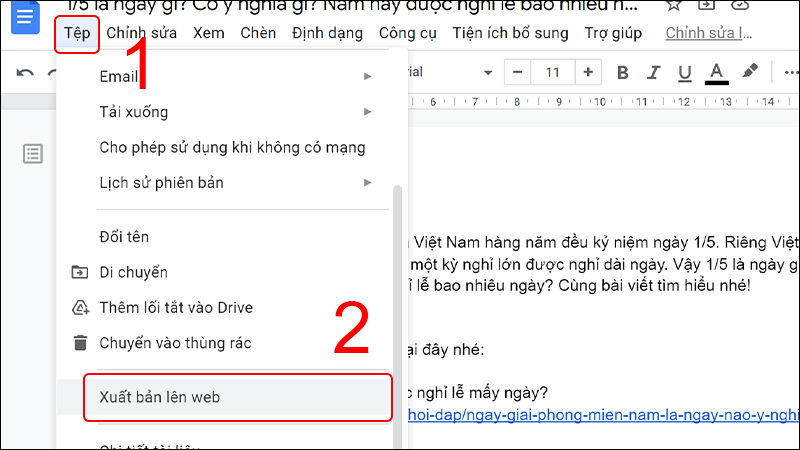Screen dimensions: 800x450
Task: Open the text color picker
Action: (716, 73)
